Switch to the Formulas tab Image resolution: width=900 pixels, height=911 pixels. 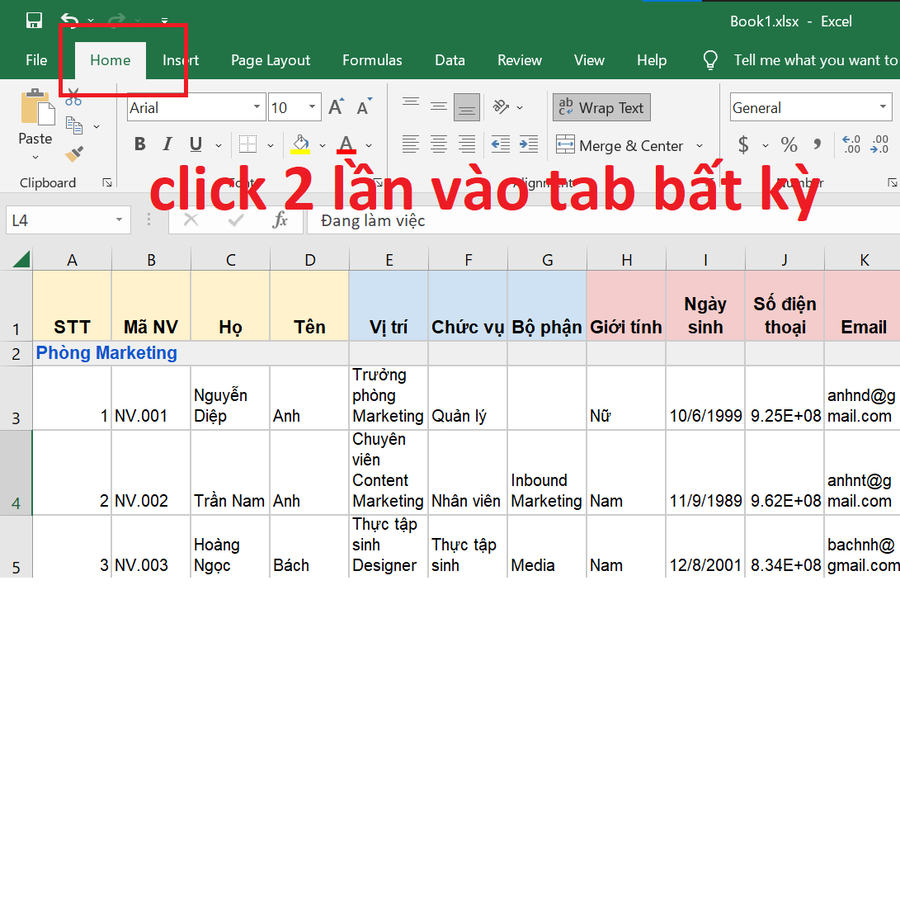click(x=372, y=60)
